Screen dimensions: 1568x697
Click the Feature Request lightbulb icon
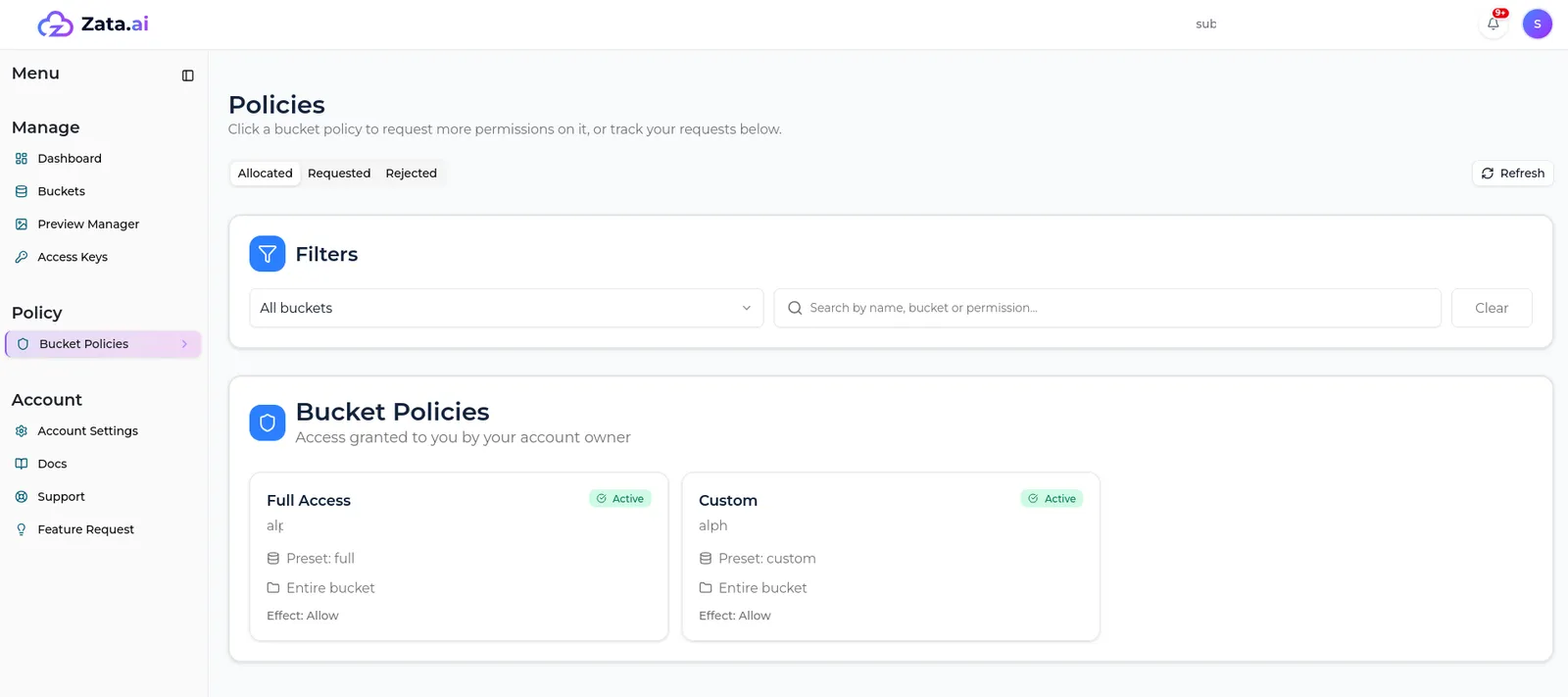point(22,529)
